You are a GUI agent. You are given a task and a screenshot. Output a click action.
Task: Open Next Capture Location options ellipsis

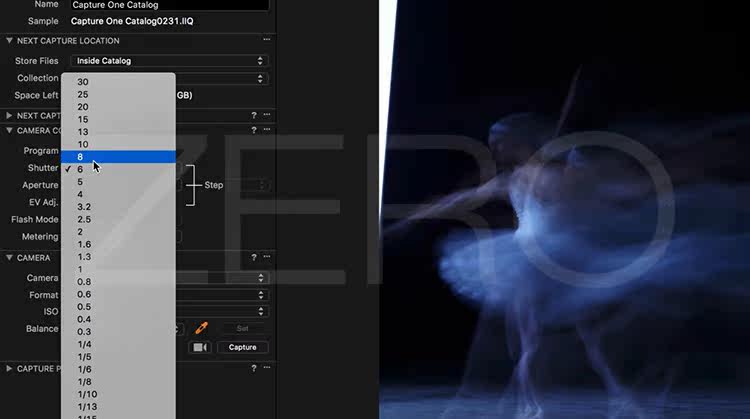click(267, 40)
